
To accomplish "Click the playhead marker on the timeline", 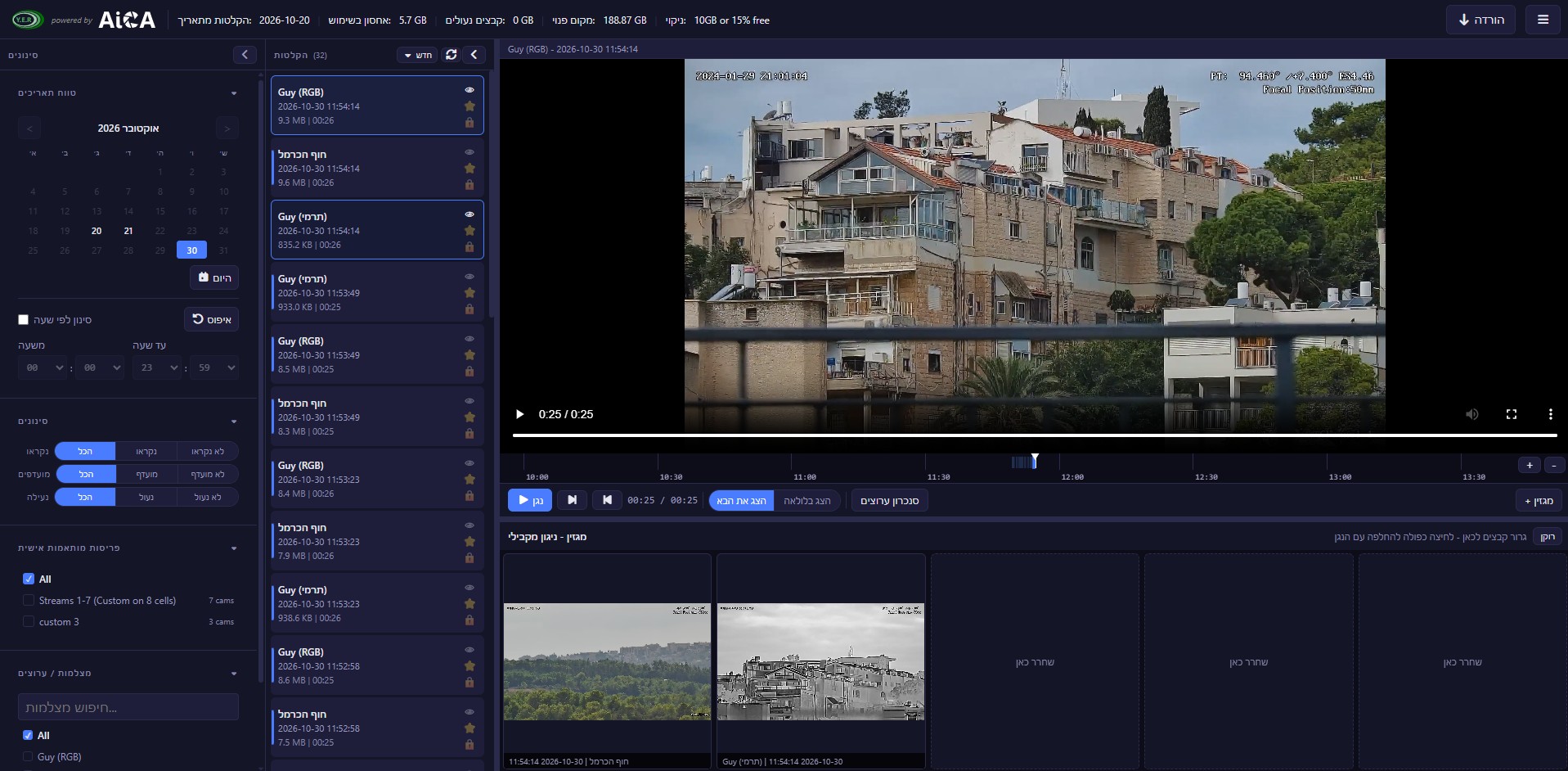I will click(x=1035, y=460).
